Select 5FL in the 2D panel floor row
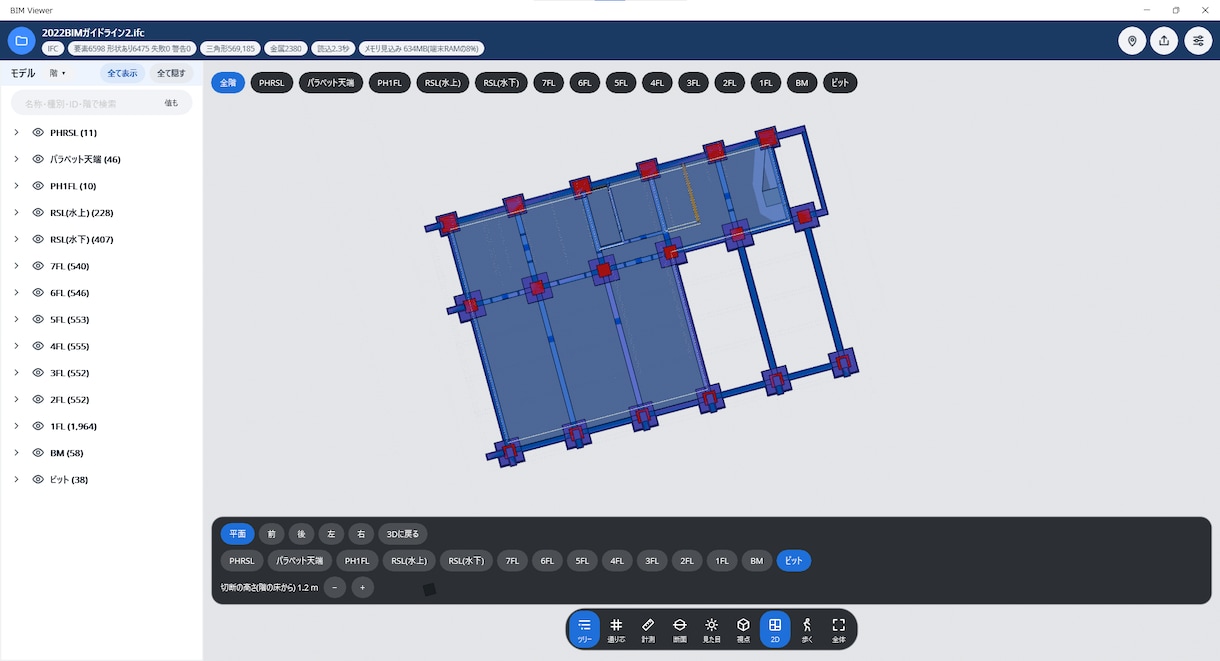Image resolution: width=1220 pixels, height=661 pixels. click(x=582, y=561)
